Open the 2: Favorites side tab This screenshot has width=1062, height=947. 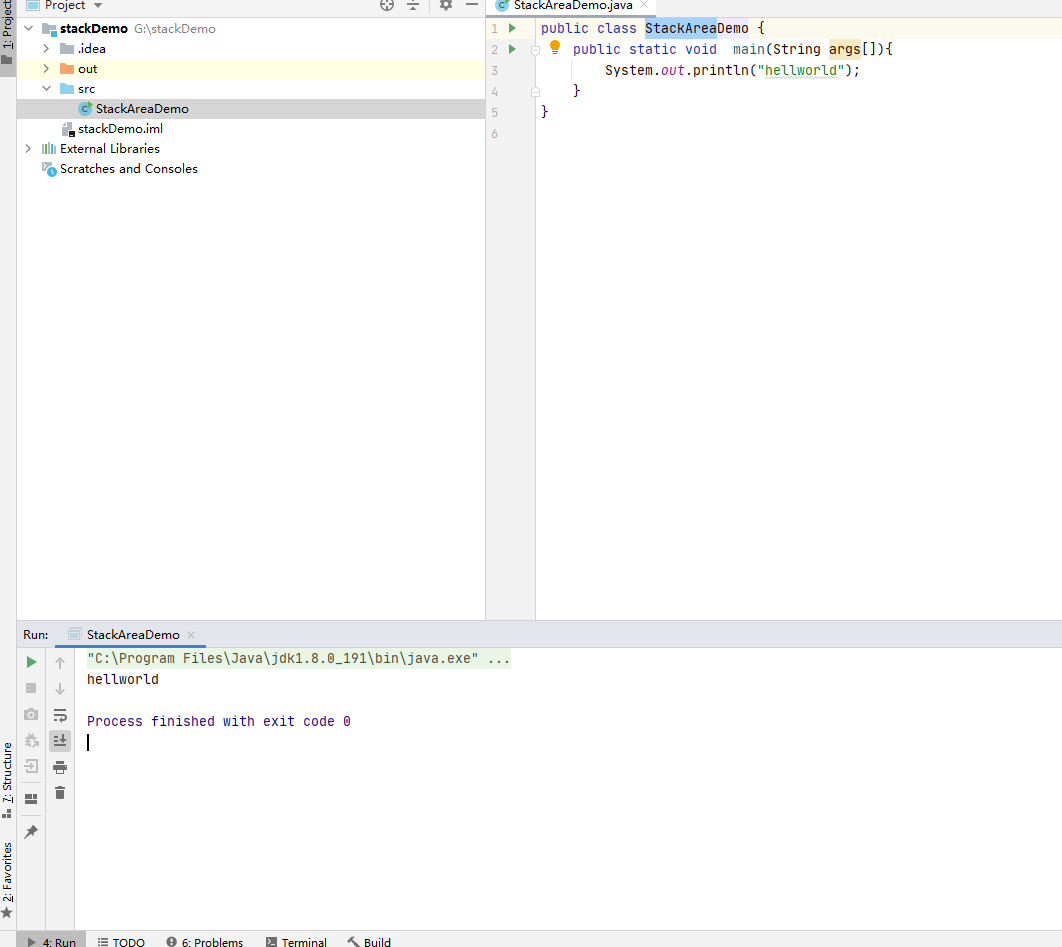[7, 879]
